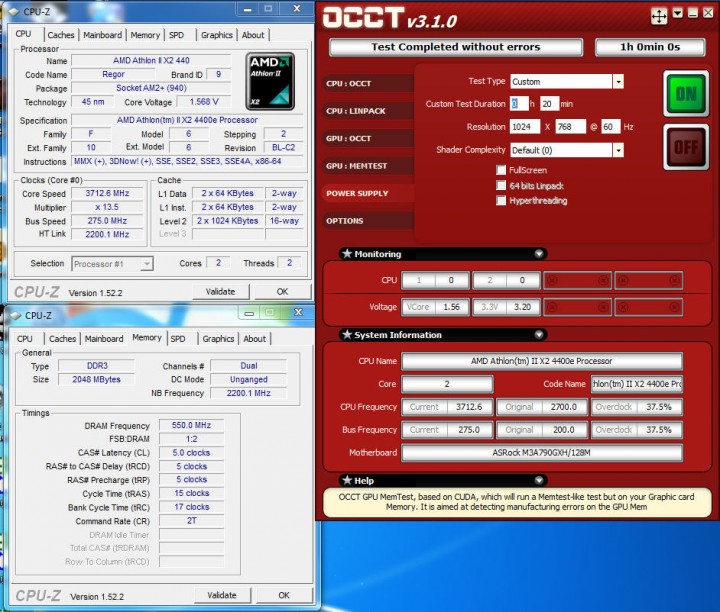Viewport: 720px width, 612px height.
Task: Click the Socket AM2+ (940) package value
Action: 151,88
